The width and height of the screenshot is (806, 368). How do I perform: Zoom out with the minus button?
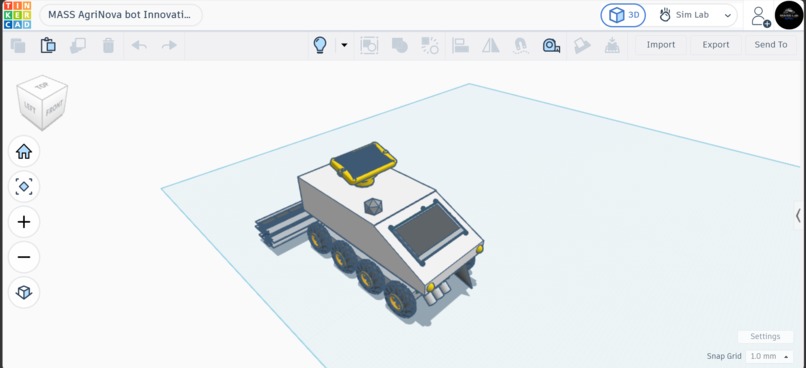tap(24, 257)
